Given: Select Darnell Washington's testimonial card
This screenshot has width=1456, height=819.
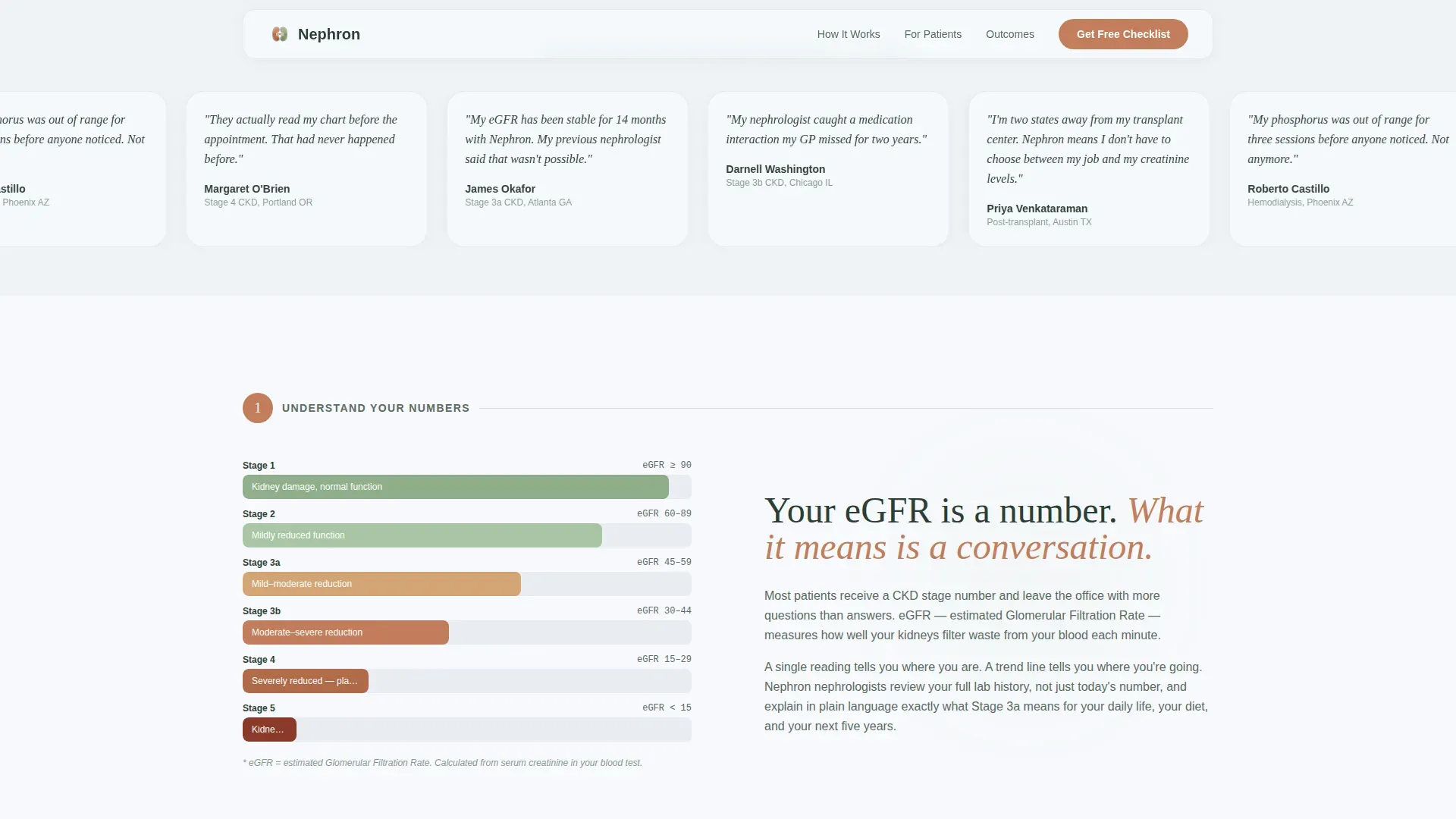Looking at the screenshot, I should [828, 169].
